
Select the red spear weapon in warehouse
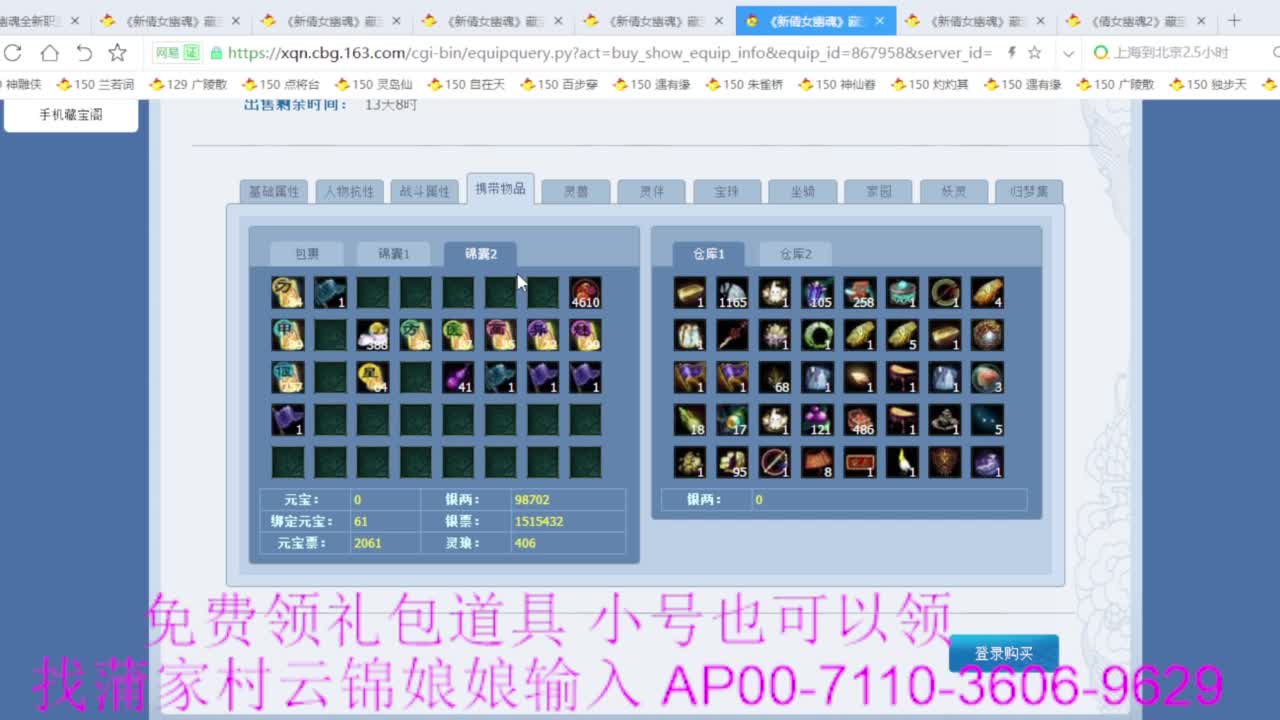pyautogui.click(x=732, y=335)
